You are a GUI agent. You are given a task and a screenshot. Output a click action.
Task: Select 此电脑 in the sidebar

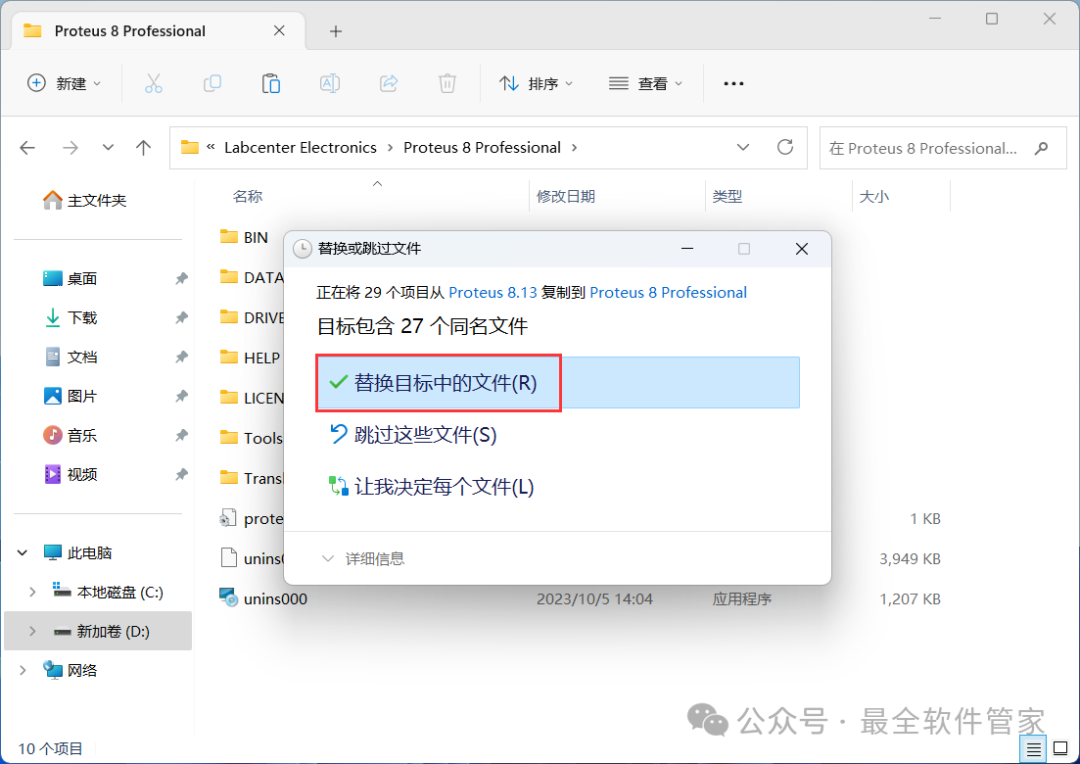click(78, 553)
